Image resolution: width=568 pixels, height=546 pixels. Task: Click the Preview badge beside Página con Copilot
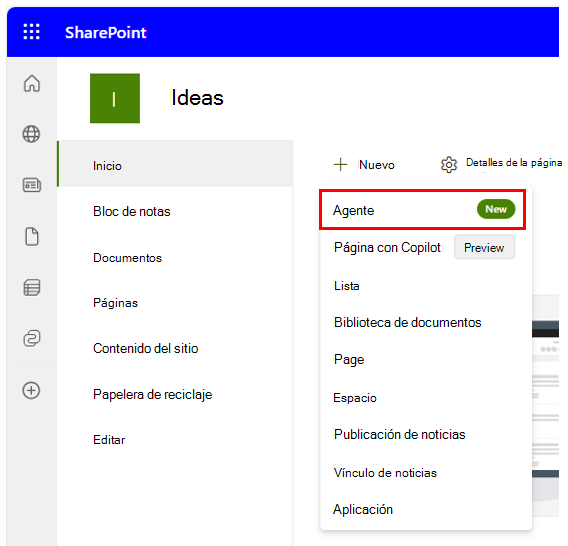point(484,247)
